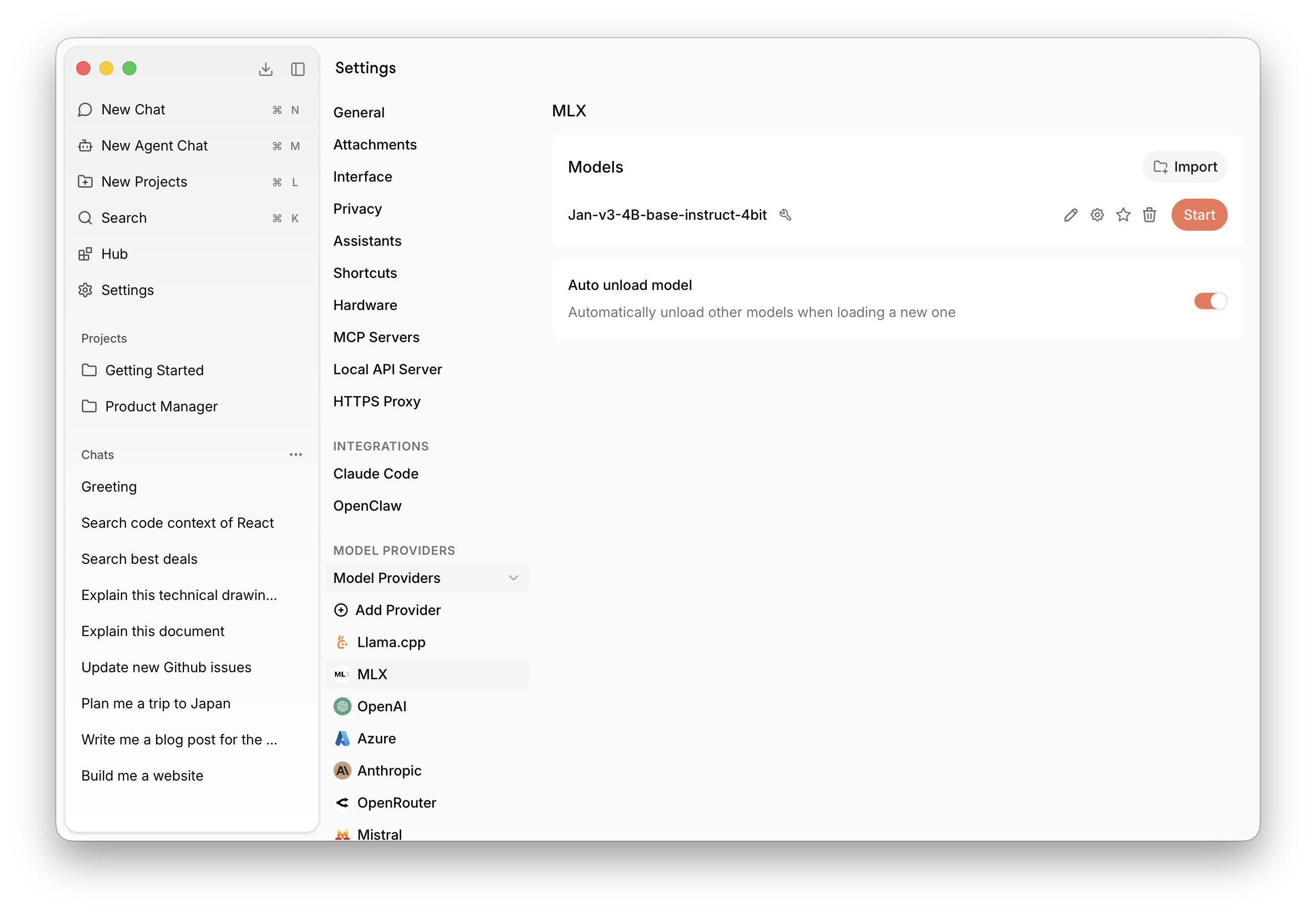Collapse sidebar using the panel toggle icon
The width and height of the screenshot is (1316, 915).
tap(297, 69)
